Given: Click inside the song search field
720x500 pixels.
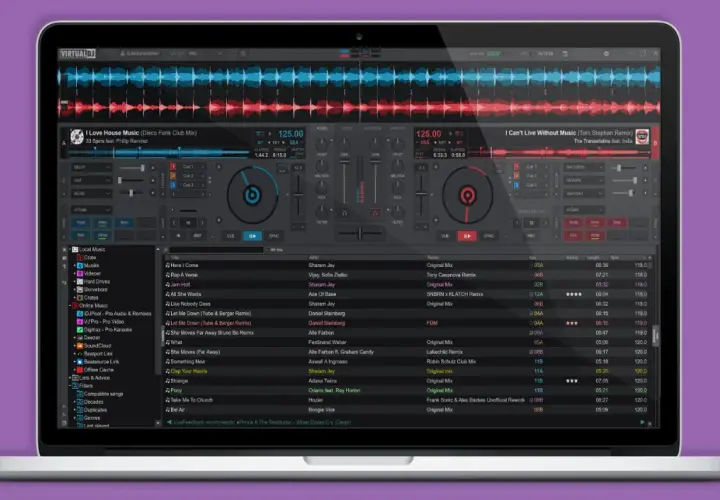Looking at the screenshot, I should [x=216, y=250].
